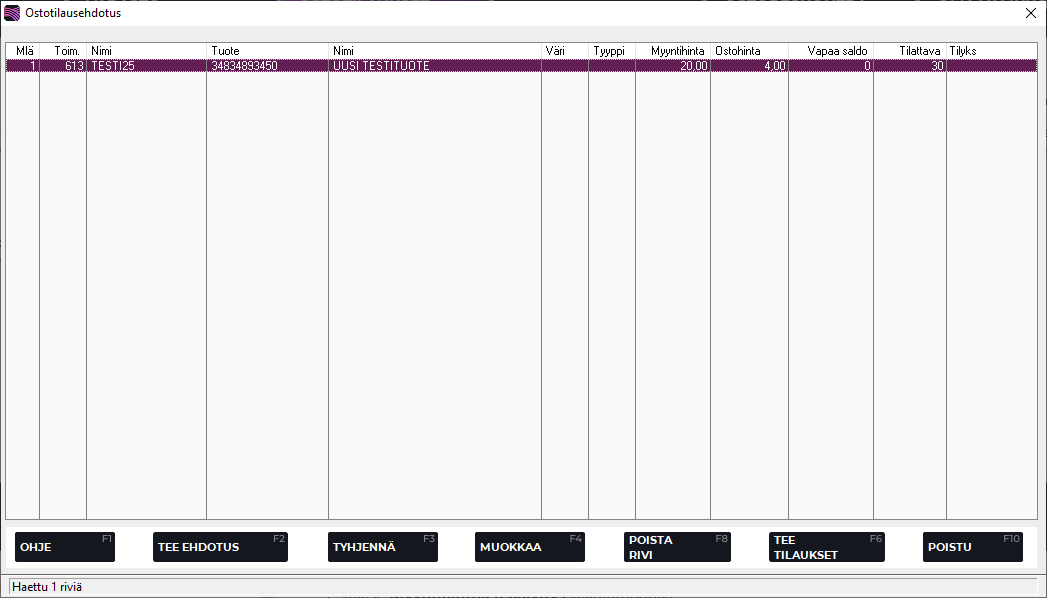Viewport: 1047px width, 598px height.
Task: Click the Väri column header
Action: click(x=564, y=51)
